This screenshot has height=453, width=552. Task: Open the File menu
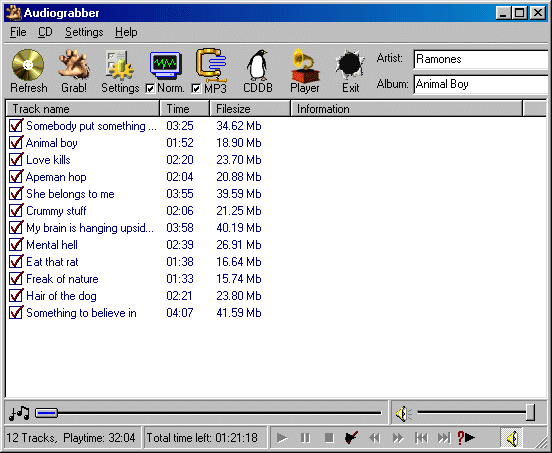click(x=18, y=32)
